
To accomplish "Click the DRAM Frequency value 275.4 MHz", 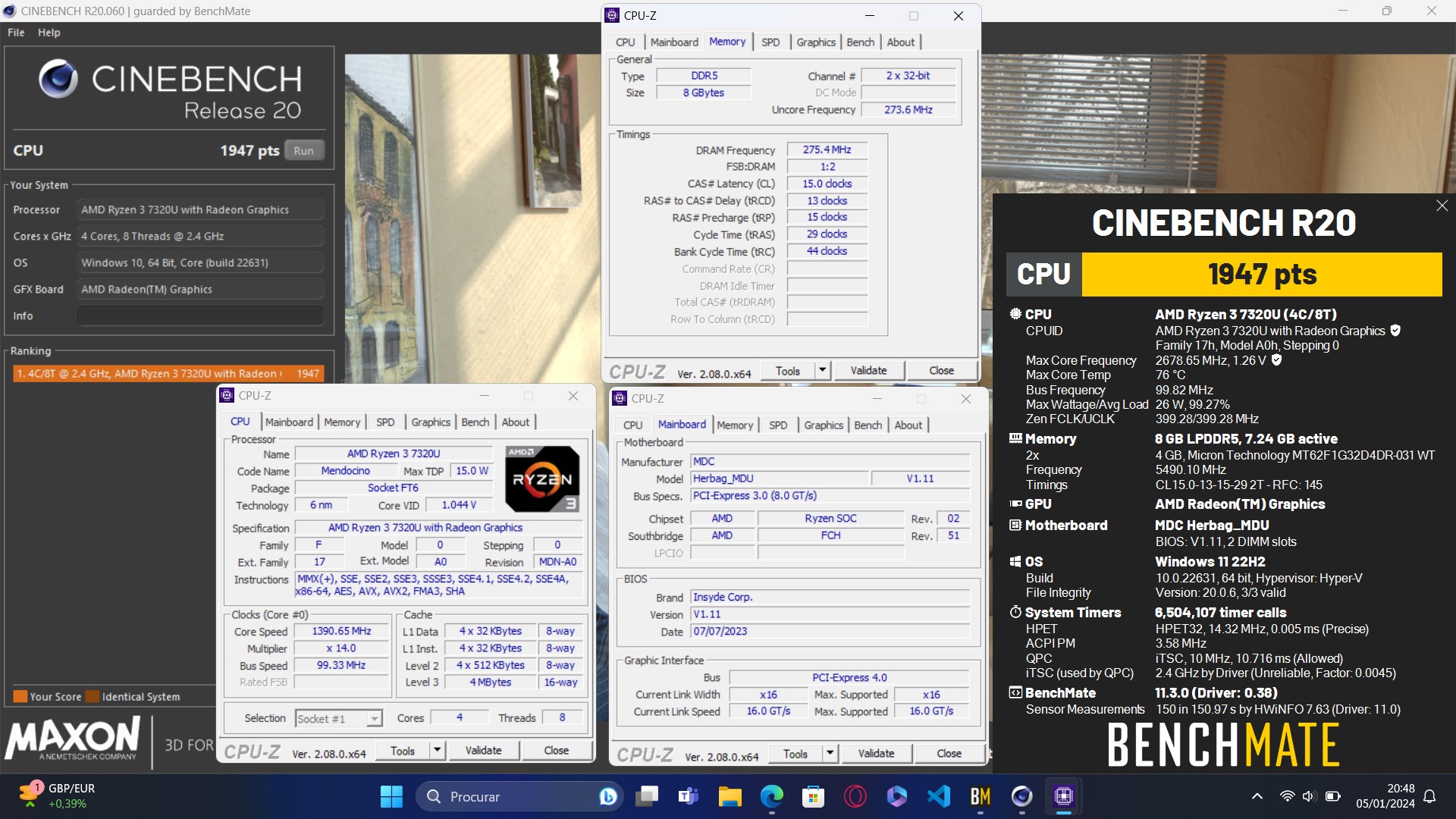I will pyautogui.click(x=827, y=149).
